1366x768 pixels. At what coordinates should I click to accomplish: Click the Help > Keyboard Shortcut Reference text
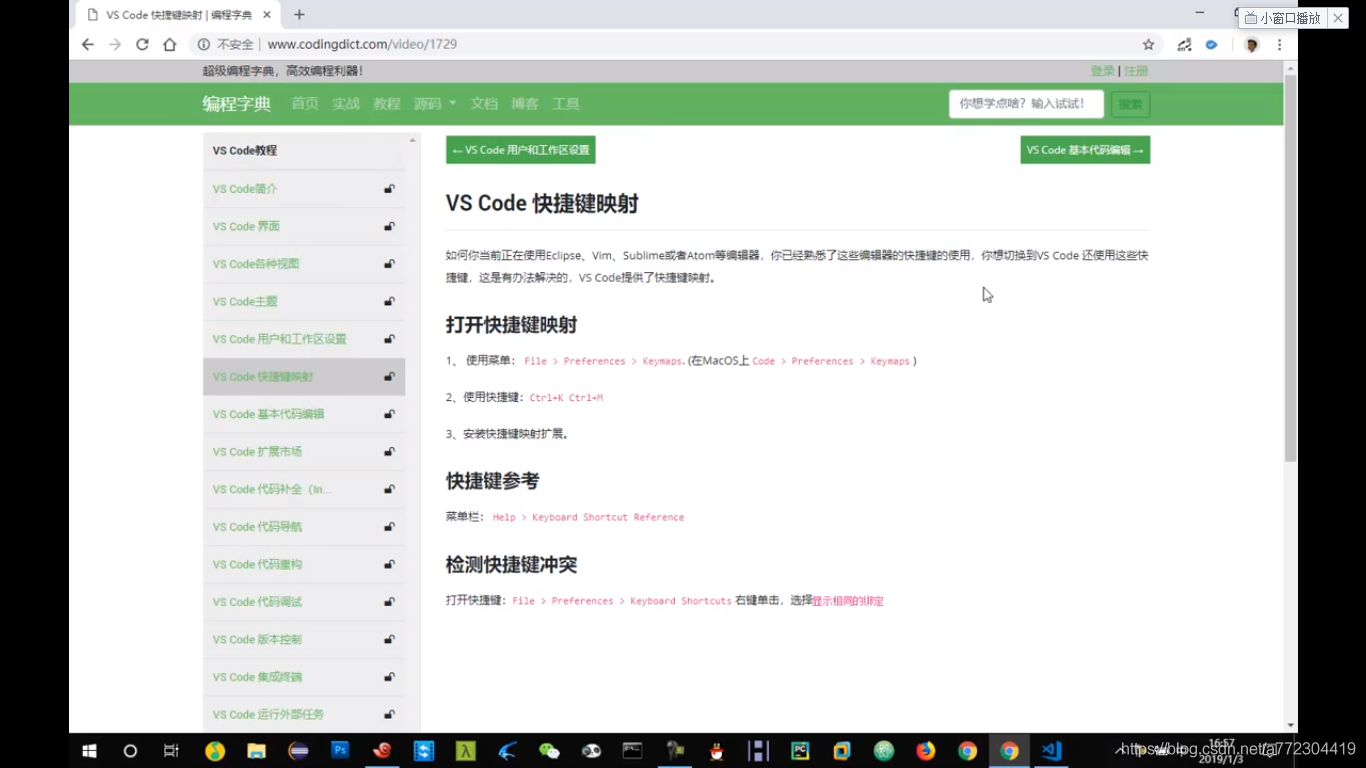click(x=588, y=518)
